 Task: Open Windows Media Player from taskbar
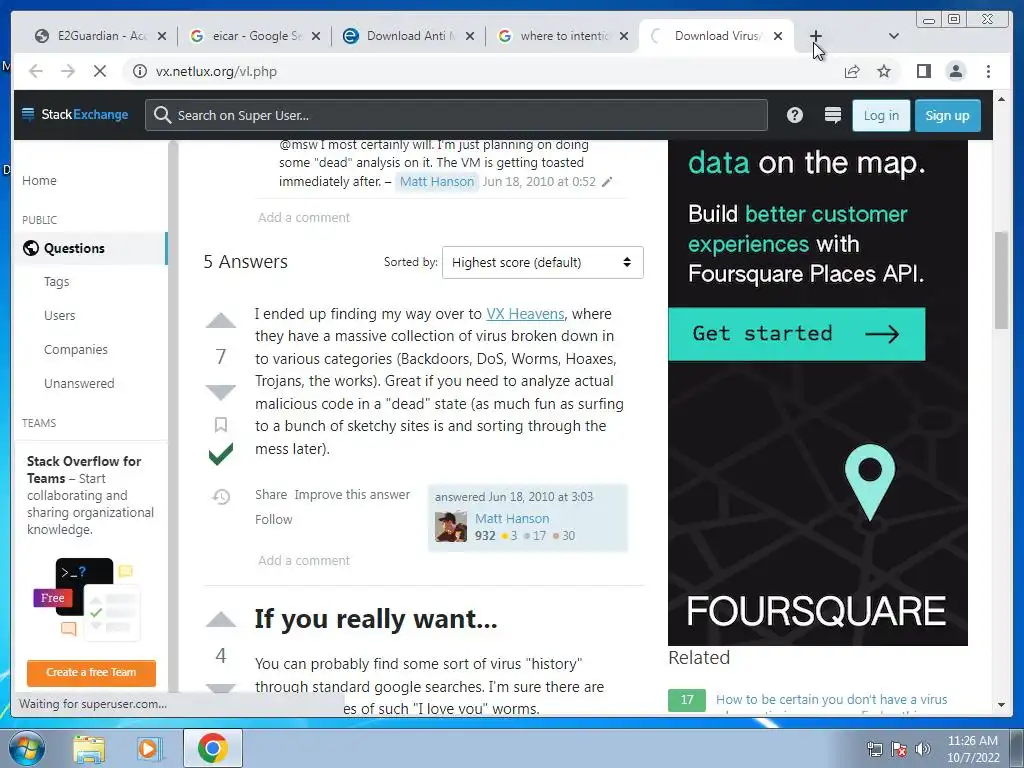click(149, 748)
